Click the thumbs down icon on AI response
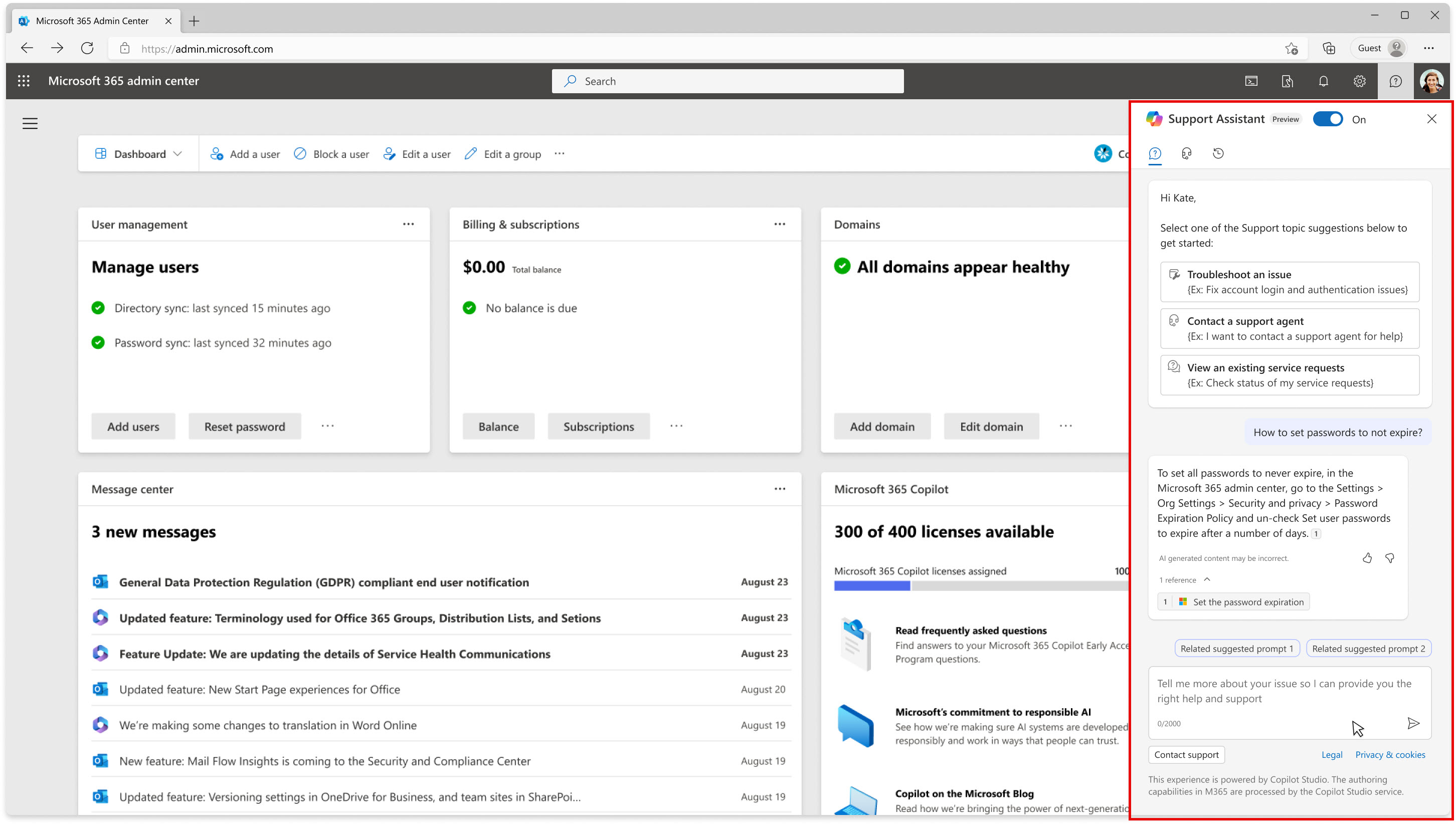This screenshot has width=1456, height=824. 1390,558
